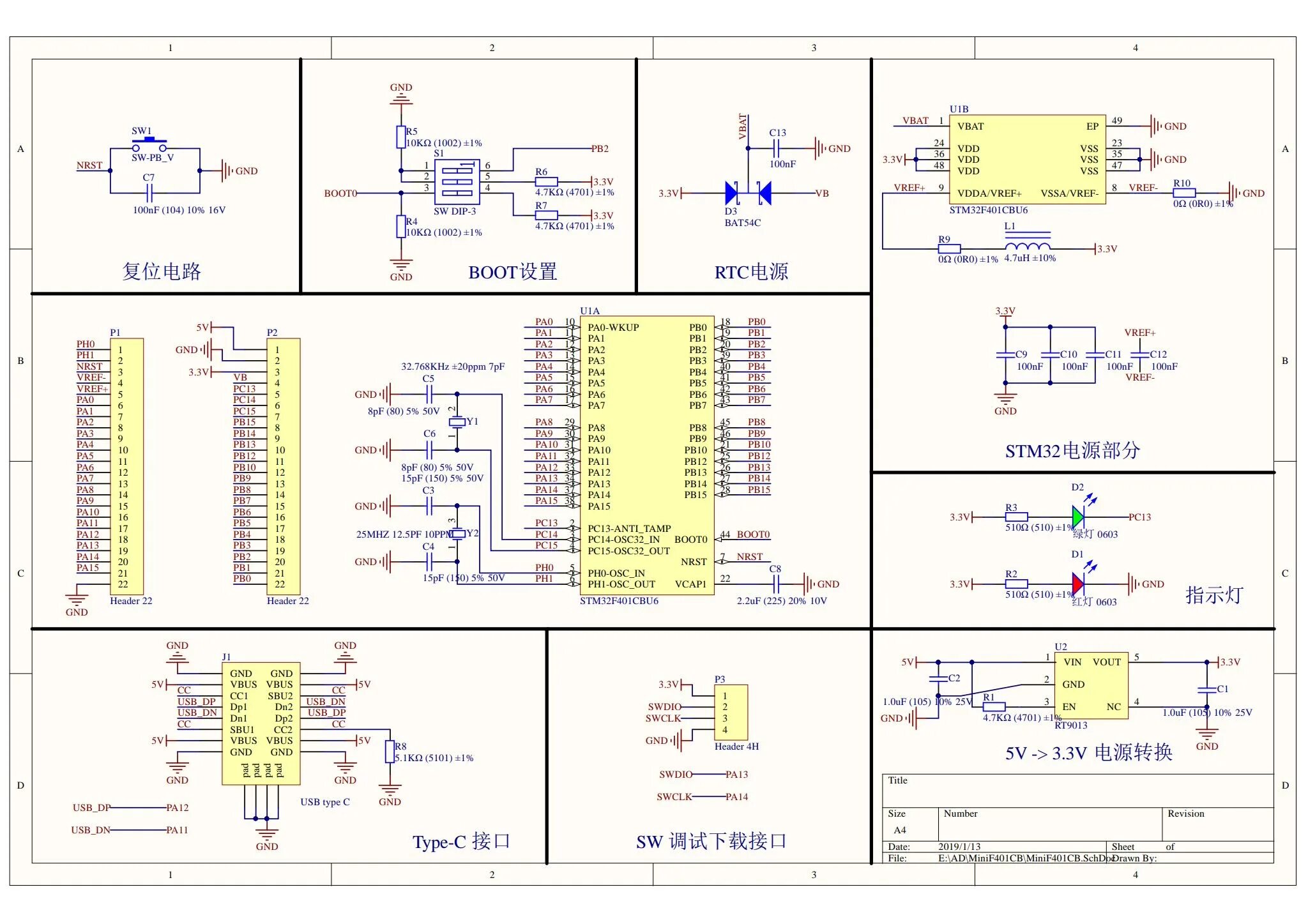Click the '复位电路' section title
The image size is (1308, 924).
point(162,271)
